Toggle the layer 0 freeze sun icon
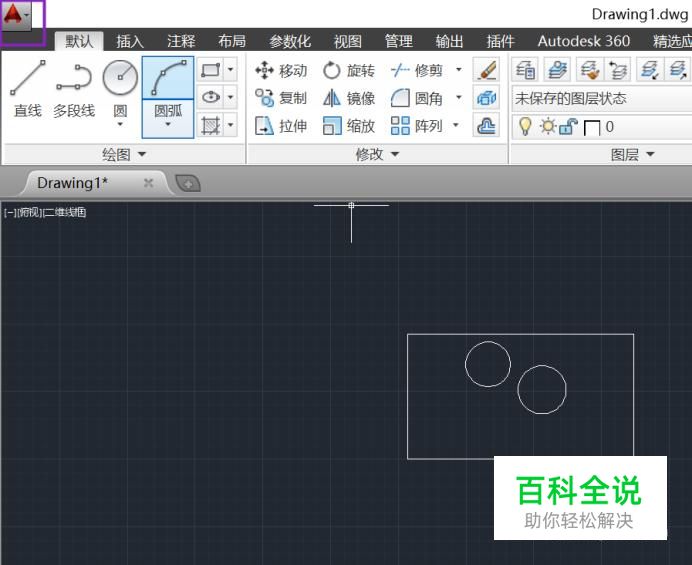692x565 pixels. (x=548, y=127)
